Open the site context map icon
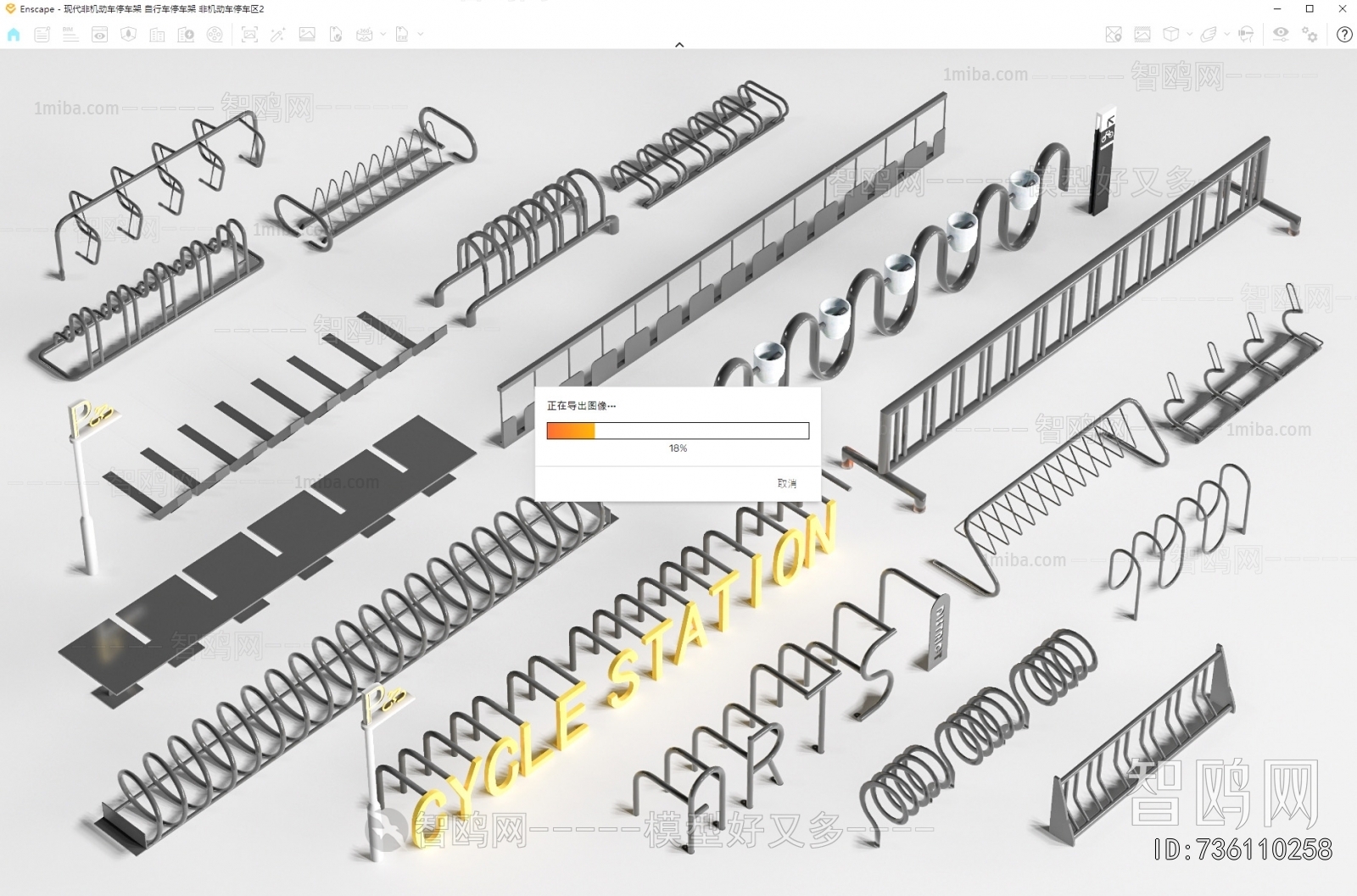 tap(1114, 35)
